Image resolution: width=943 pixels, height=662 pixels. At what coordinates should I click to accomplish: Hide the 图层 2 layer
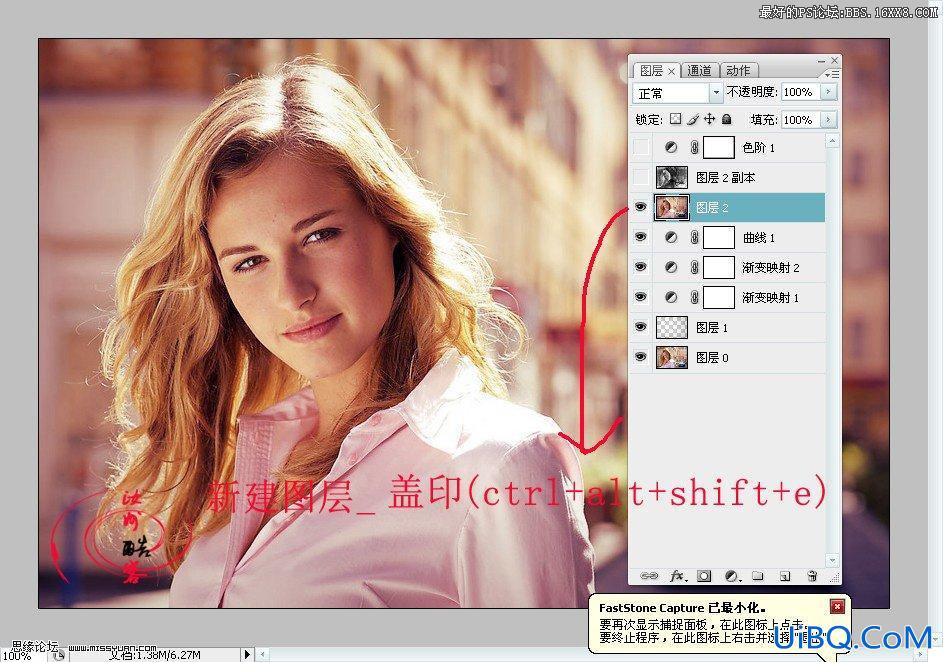pos(641,207)
